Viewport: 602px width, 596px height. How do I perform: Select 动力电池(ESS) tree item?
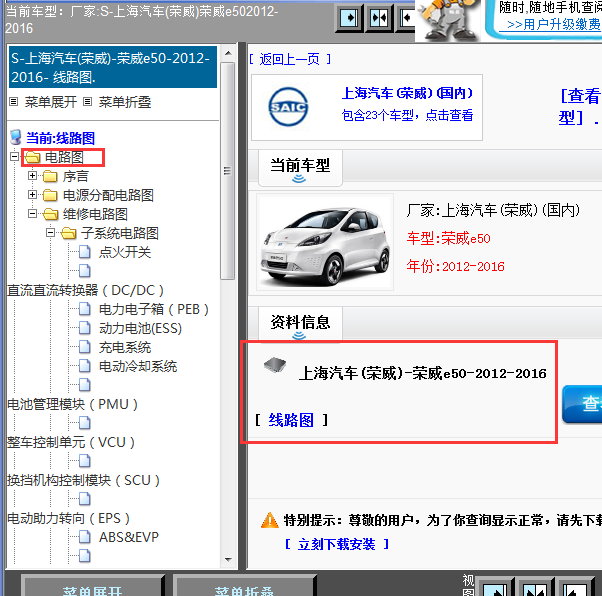tap(140, 328)
